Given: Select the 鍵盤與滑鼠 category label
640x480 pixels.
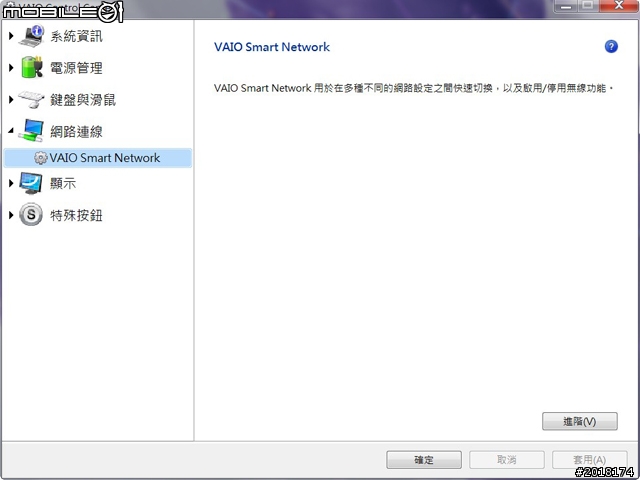Looking at the screenshot, I should click(83, 100).
